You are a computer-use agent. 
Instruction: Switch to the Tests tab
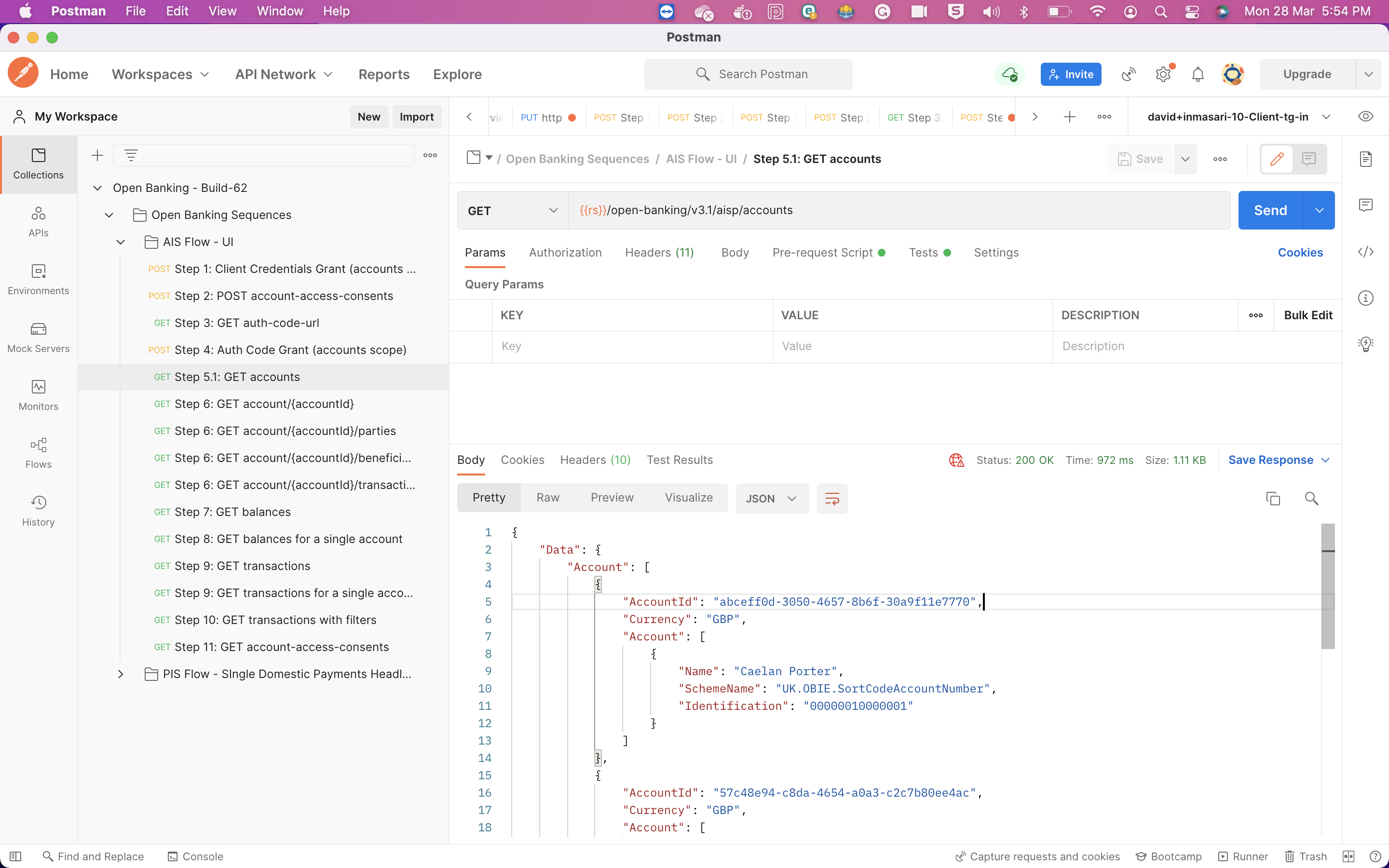tap(929, 253)
